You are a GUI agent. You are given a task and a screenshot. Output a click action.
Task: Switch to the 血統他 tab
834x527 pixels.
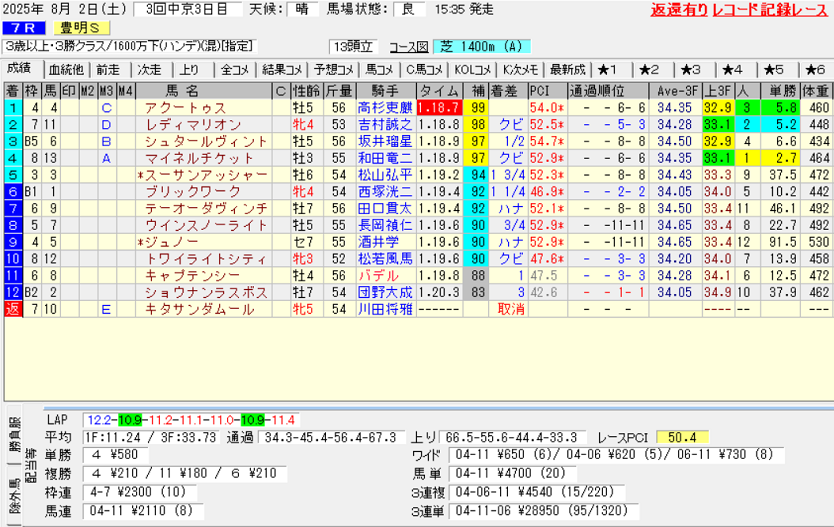(65, 70)
